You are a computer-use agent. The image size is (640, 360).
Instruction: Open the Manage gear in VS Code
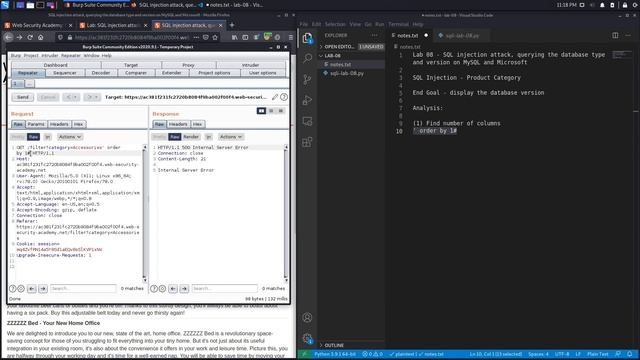click(x=307, y=338)
